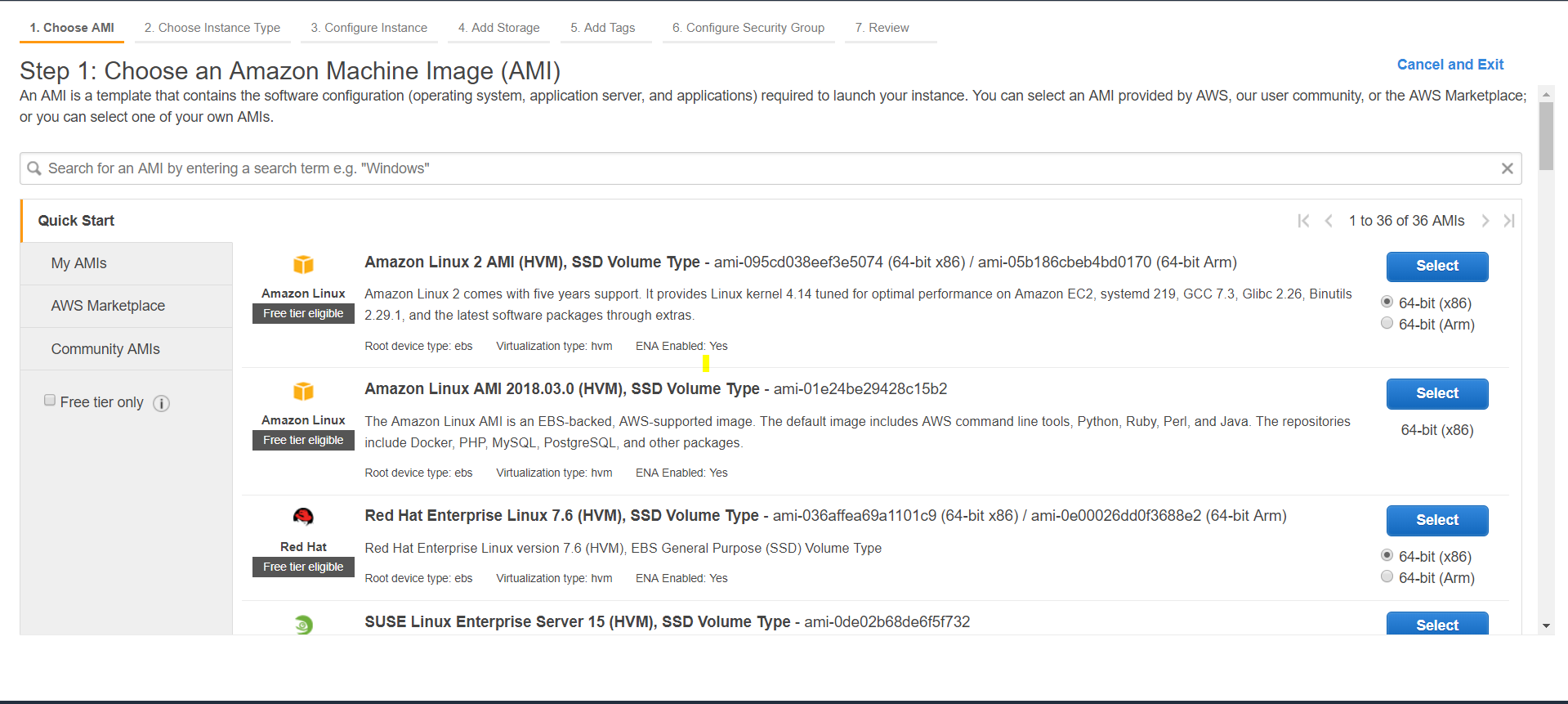This screenshot has width=1568, height=704.
Task: Select the Amazon Linux AMI 2018.03.0
Action: (x=1436, y=393)
